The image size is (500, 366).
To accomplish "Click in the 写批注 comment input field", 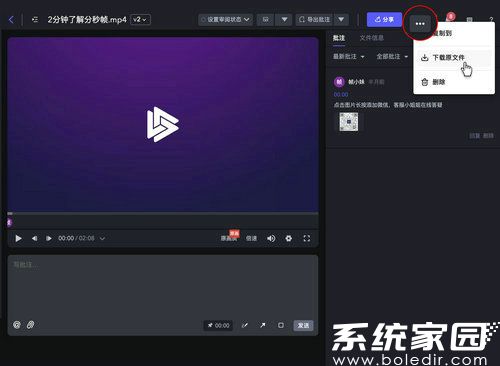I will 163,286.
